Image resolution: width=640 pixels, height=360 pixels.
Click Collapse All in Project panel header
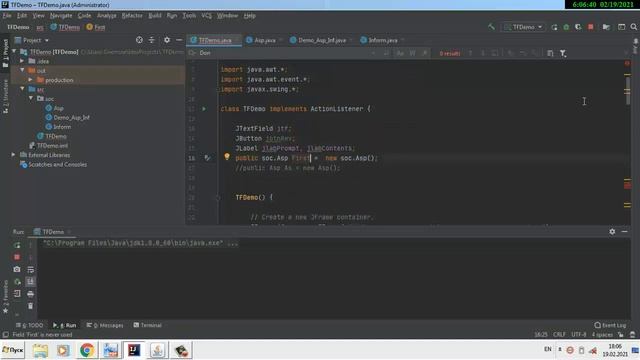click(x=152, y=40)
